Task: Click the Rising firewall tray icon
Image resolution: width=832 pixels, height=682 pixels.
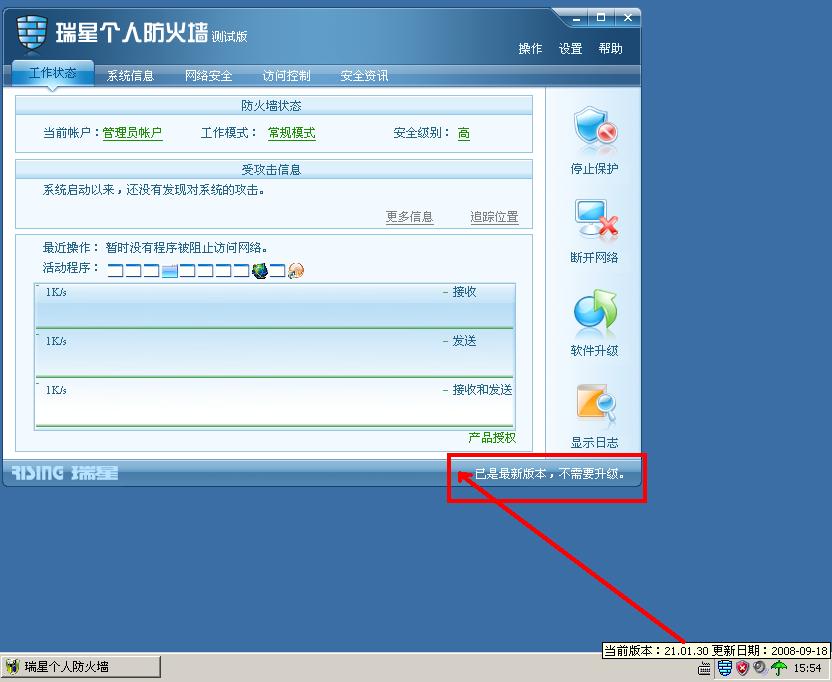Action: point(724,668)
